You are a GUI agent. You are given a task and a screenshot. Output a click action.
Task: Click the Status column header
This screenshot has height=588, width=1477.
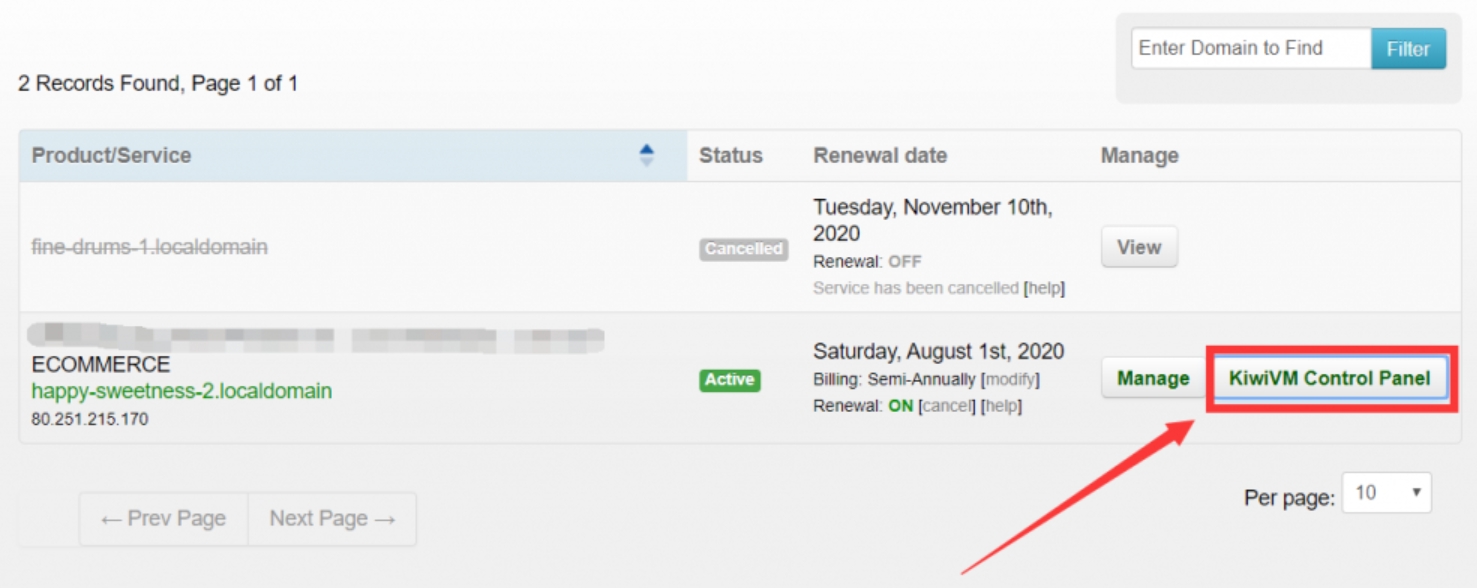pos(730,156)
